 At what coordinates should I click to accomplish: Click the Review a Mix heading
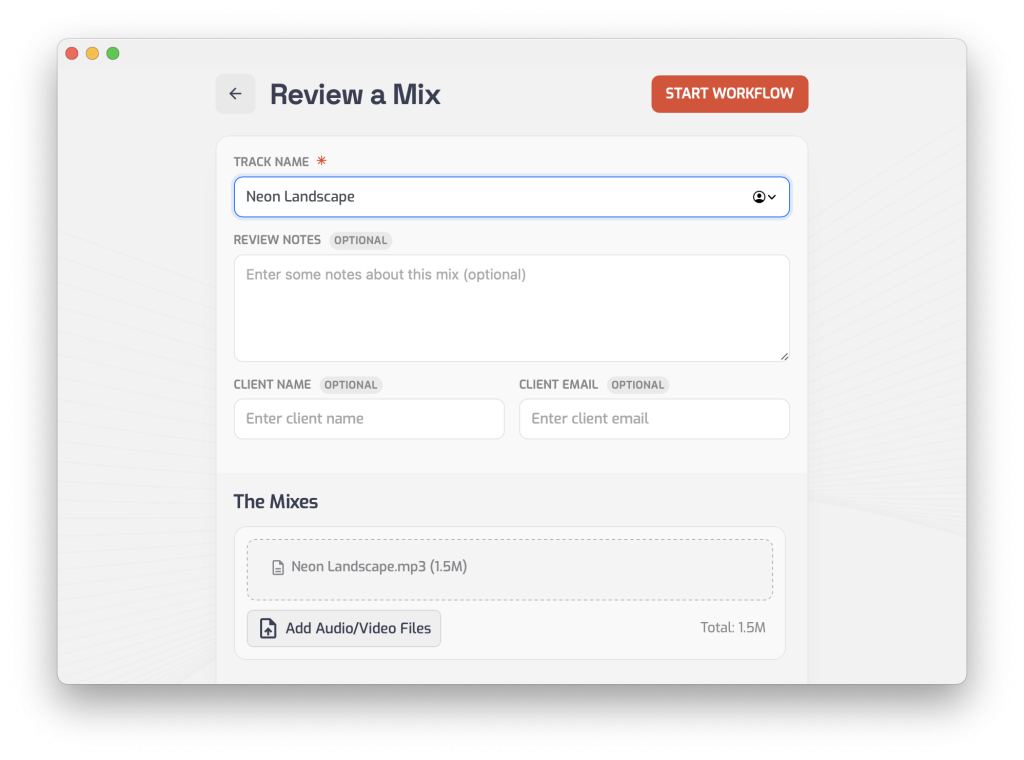click(355, 95)
